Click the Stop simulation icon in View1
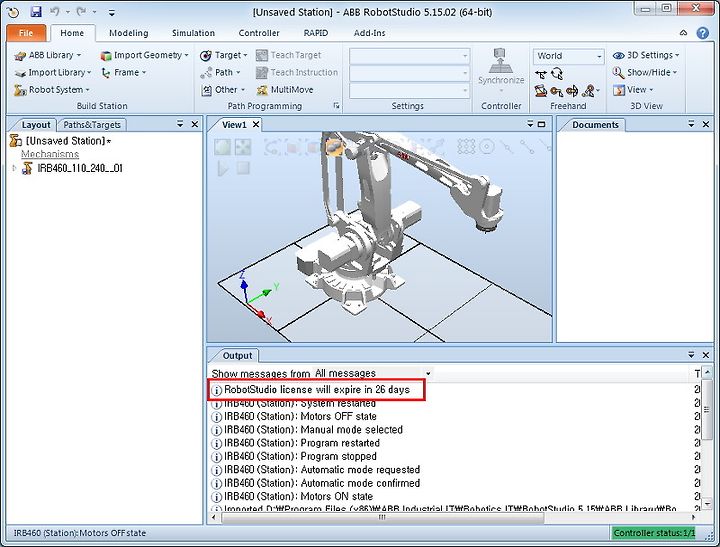The width and height of the screenshot is (720, 547). point(243,169)
